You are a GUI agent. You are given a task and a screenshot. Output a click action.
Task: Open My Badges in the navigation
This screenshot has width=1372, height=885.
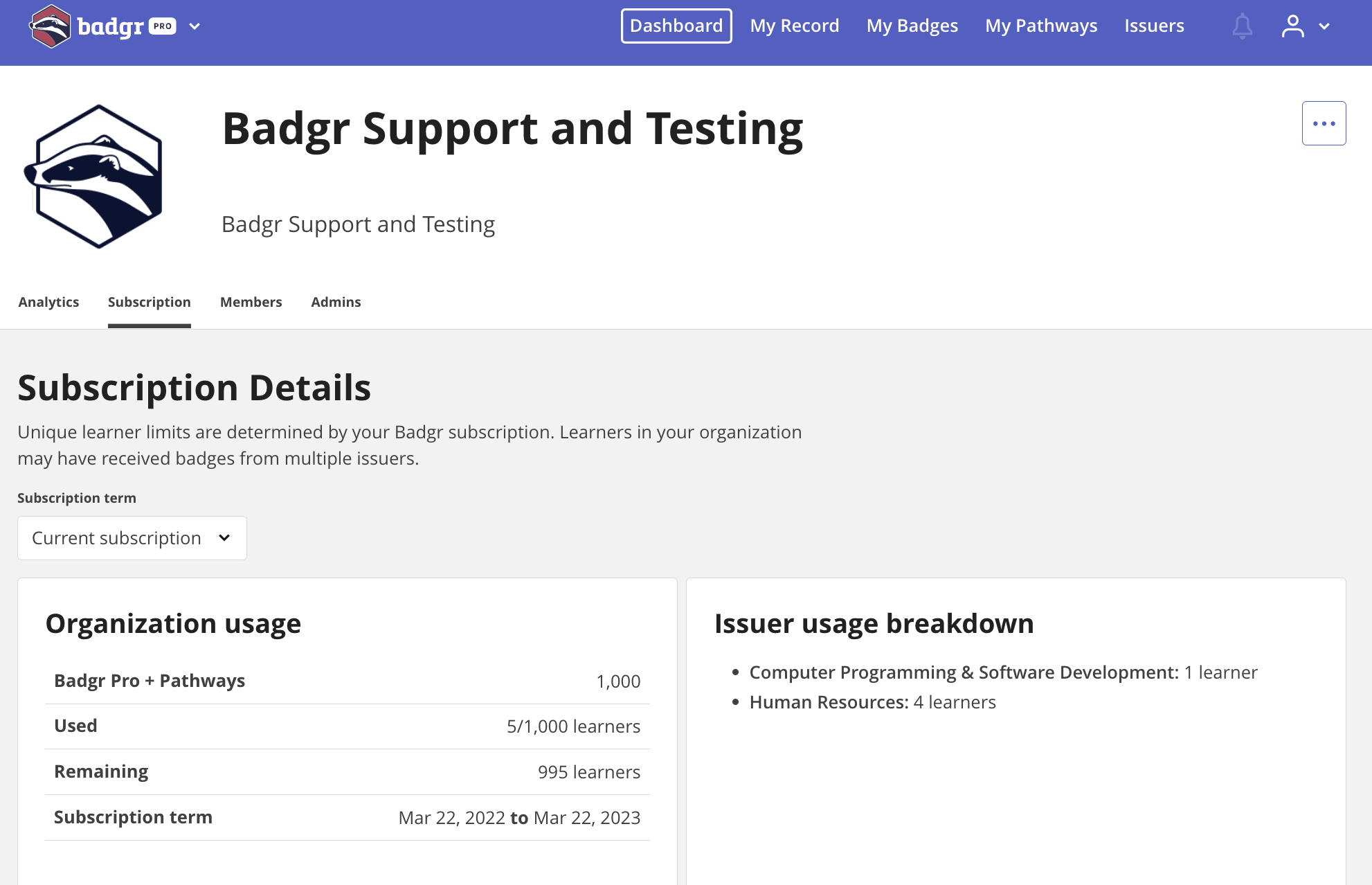pyautogui.click(x=912, y=26)
